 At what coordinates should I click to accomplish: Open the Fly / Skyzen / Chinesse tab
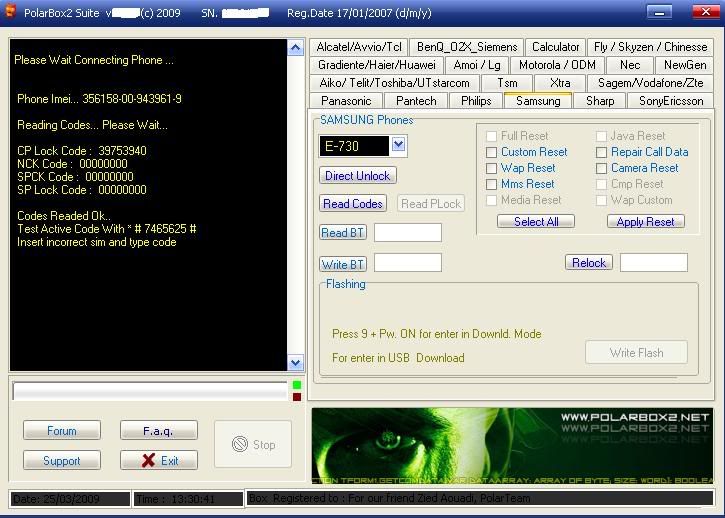click(x=650, y=47)
